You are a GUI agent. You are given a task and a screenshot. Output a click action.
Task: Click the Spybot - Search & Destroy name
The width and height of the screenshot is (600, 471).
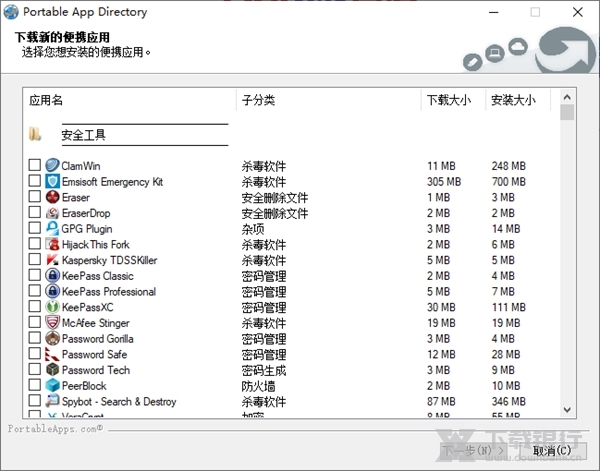pos(119,401)
